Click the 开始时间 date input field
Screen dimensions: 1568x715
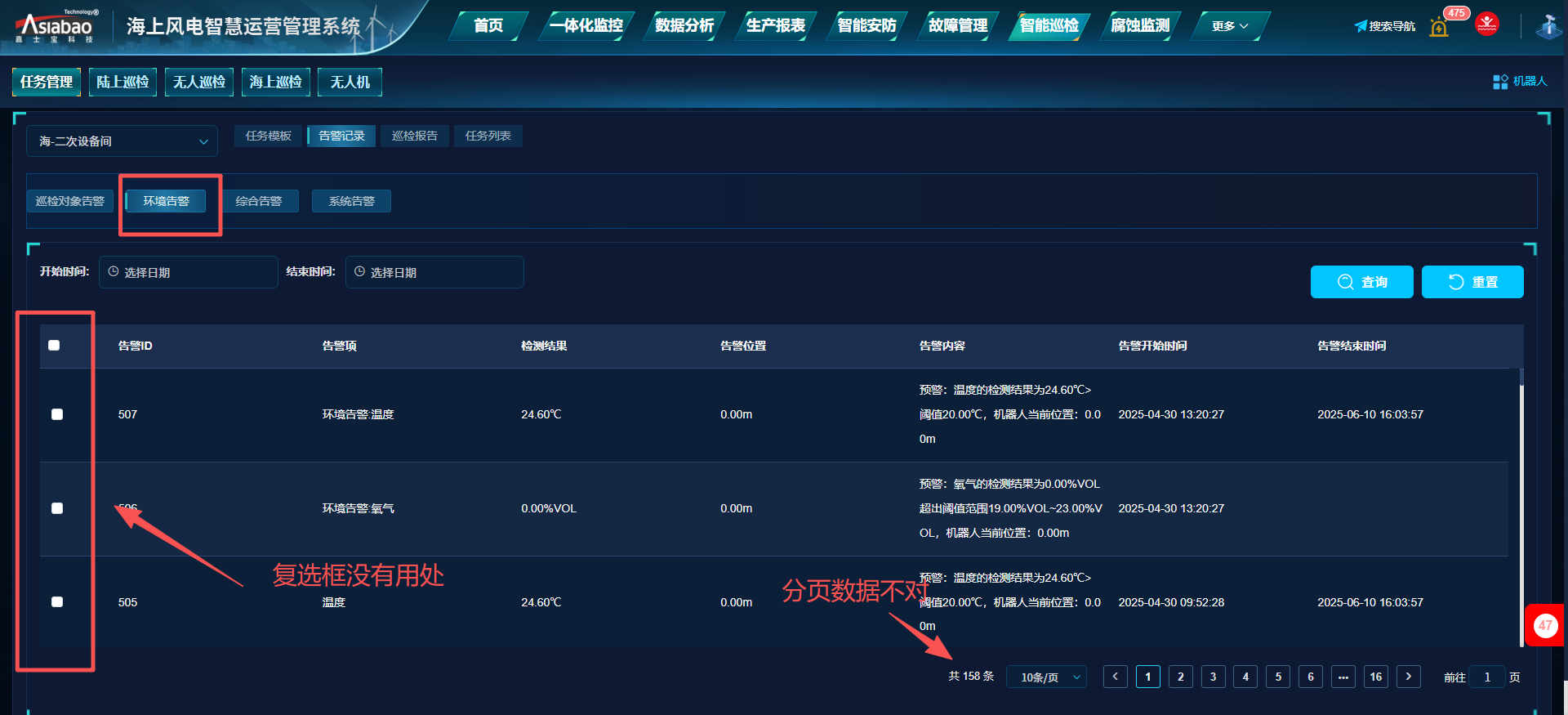(189, 272)
